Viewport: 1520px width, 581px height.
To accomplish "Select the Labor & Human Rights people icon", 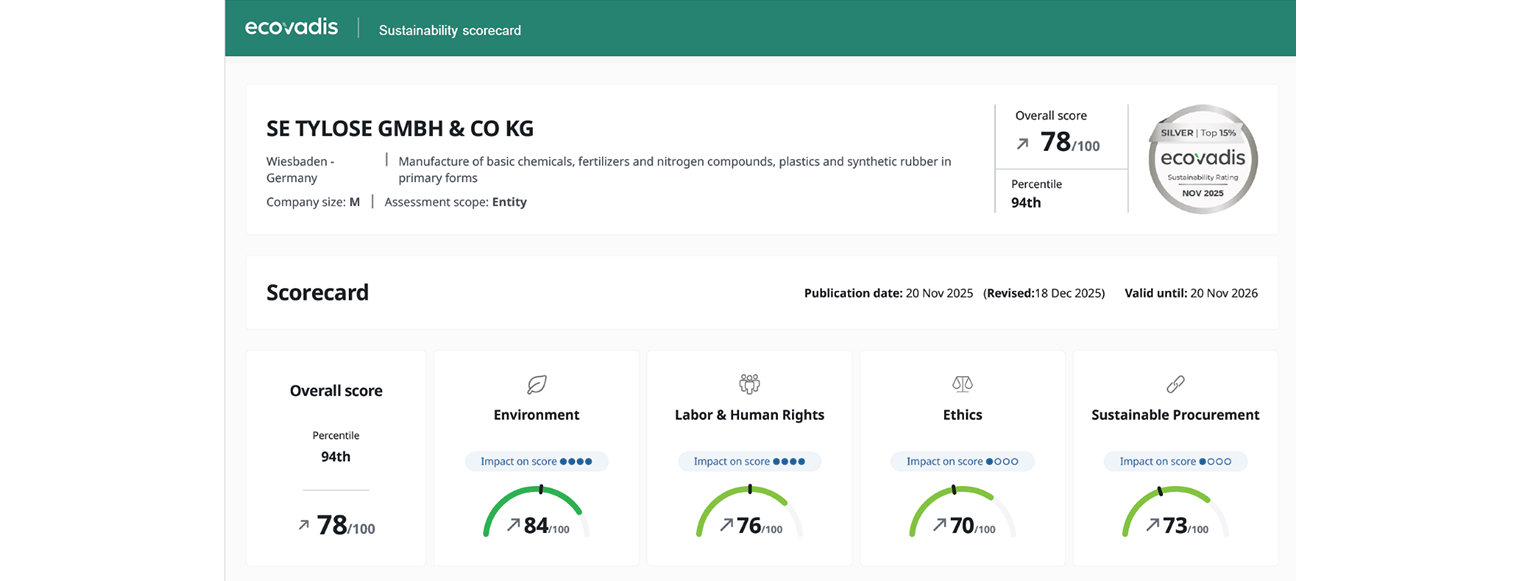I will (749, 383).
